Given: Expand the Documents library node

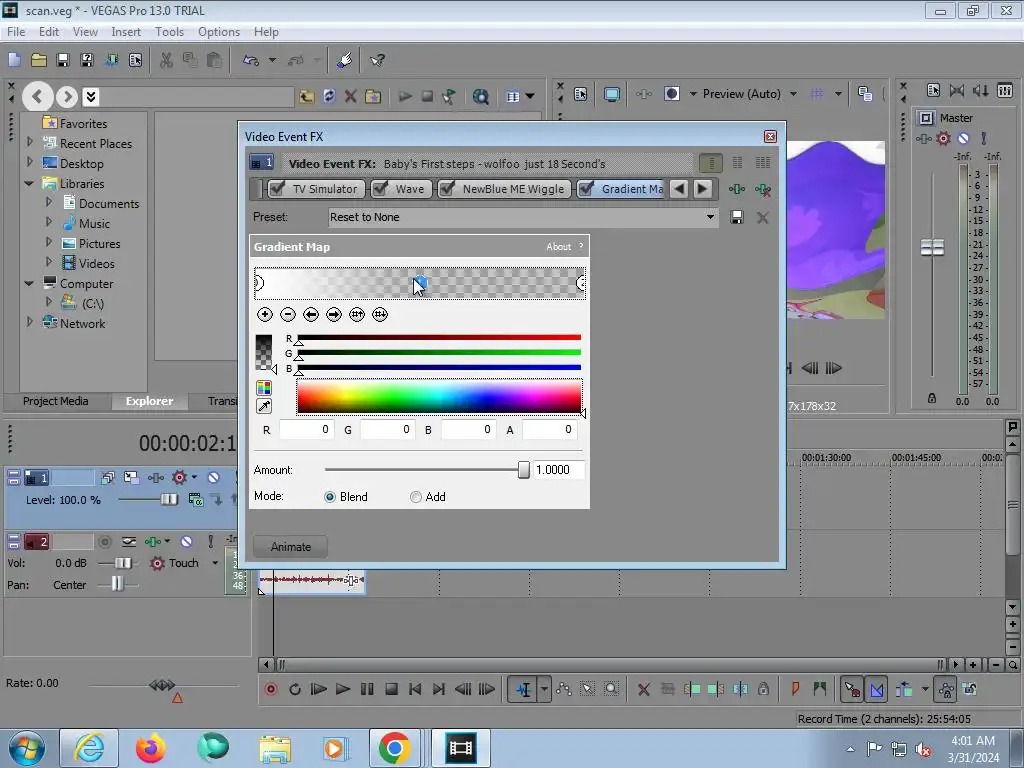Looking at the screenshot, I should [x=49, y=202].
